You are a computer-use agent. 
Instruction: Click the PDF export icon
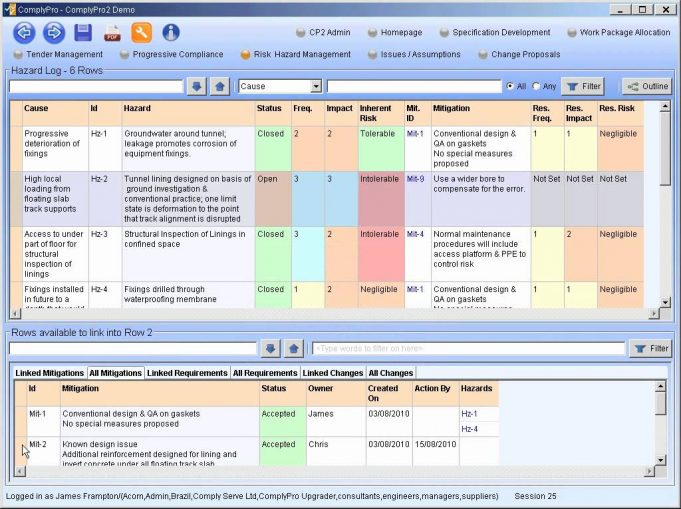point(112,33)
